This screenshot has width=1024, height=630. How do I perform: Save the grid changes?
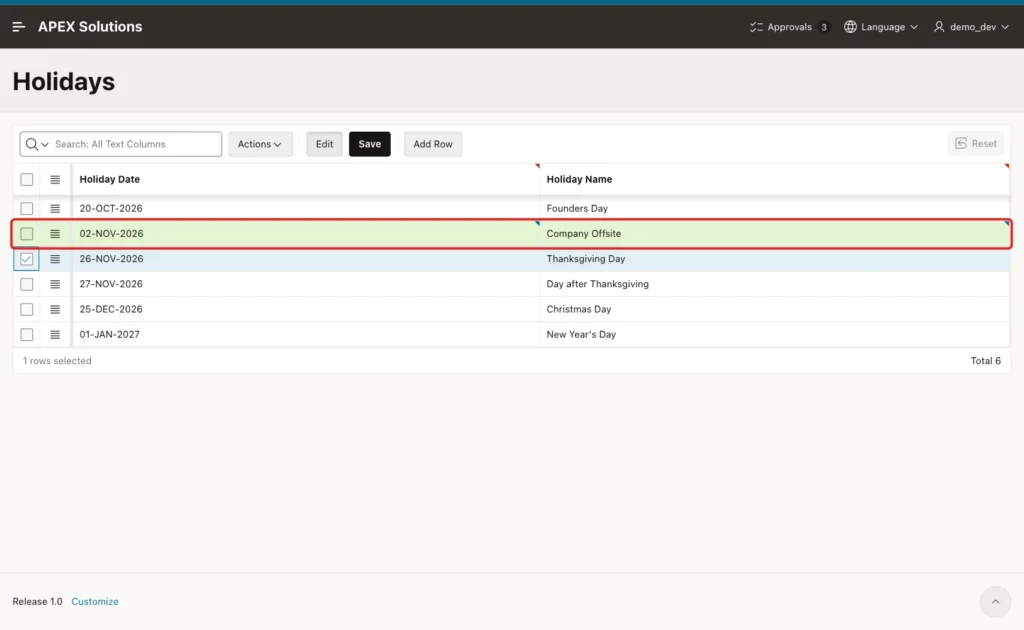[370, 144]
